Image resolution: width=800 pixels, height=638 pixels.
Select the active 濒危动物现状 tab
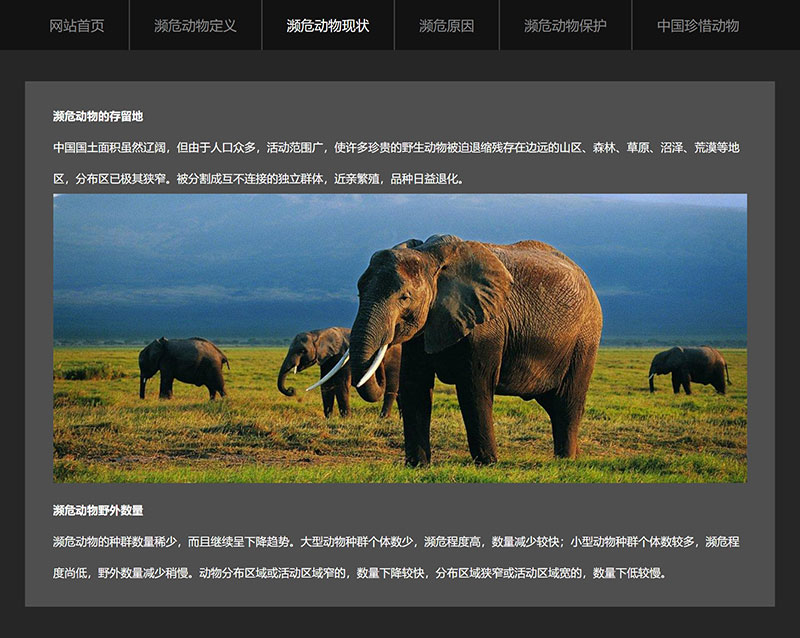coord(328,25)
